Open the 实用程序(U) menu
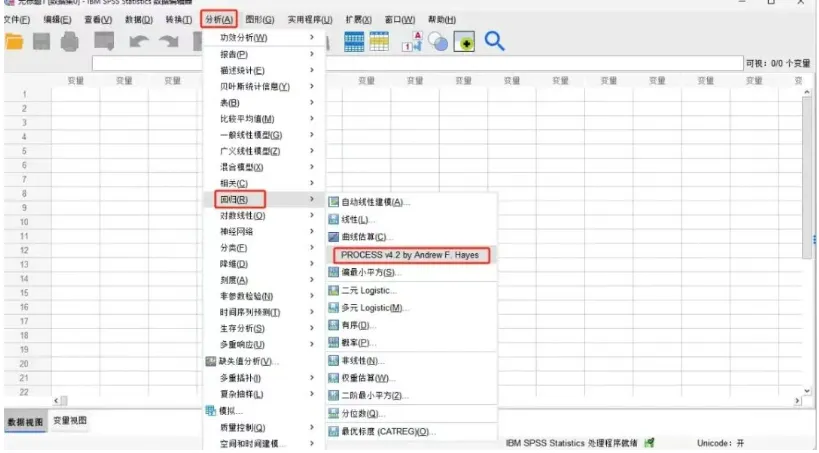The height and width of the screenshot is (453, 819). [310, 19]
